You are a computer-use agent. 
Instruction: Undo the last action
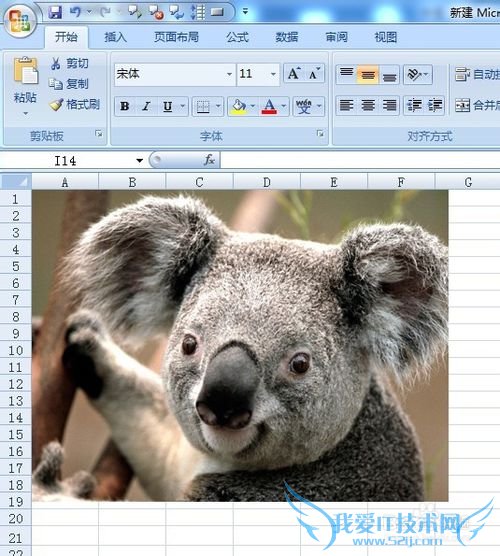click(75, 12)
